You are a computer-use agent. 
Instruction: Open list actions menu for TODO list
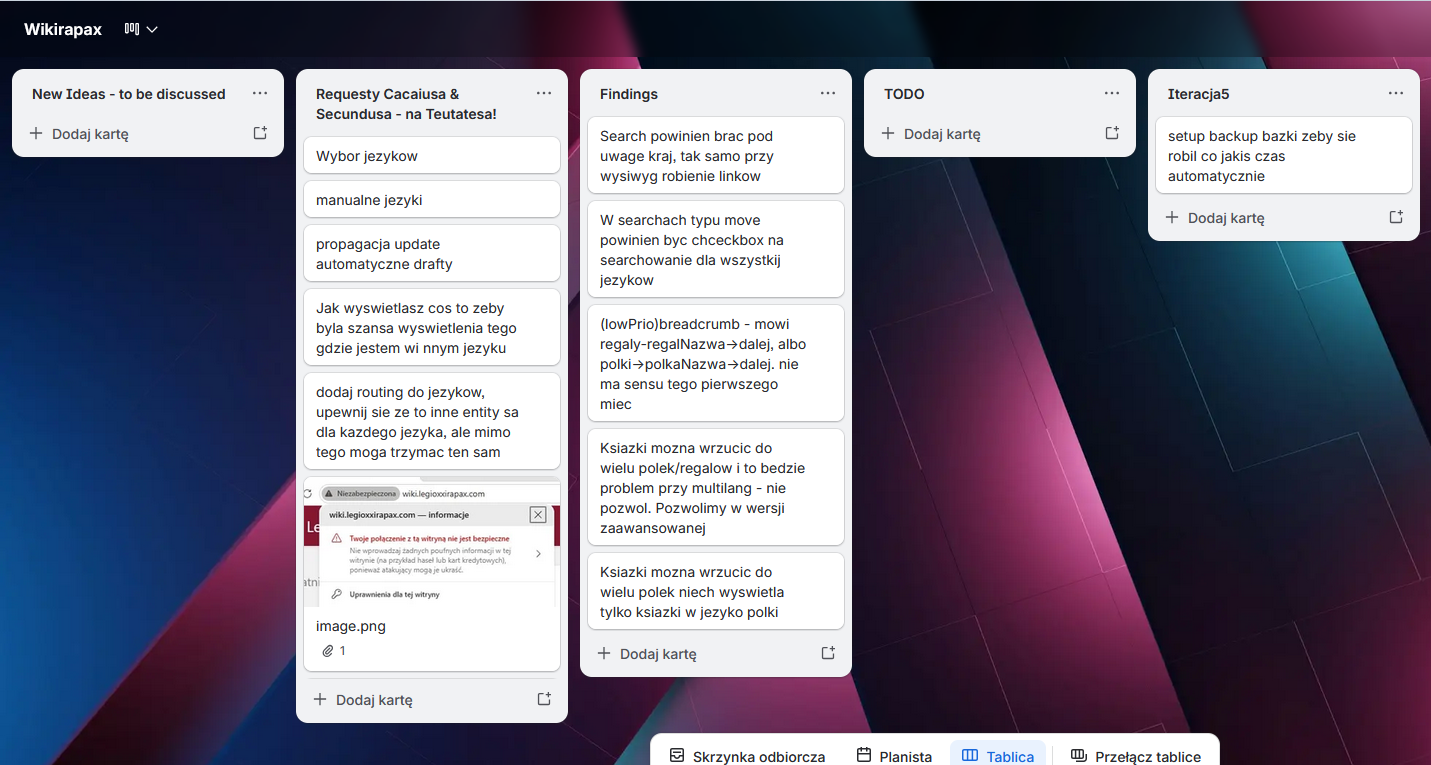(1112, 93)
